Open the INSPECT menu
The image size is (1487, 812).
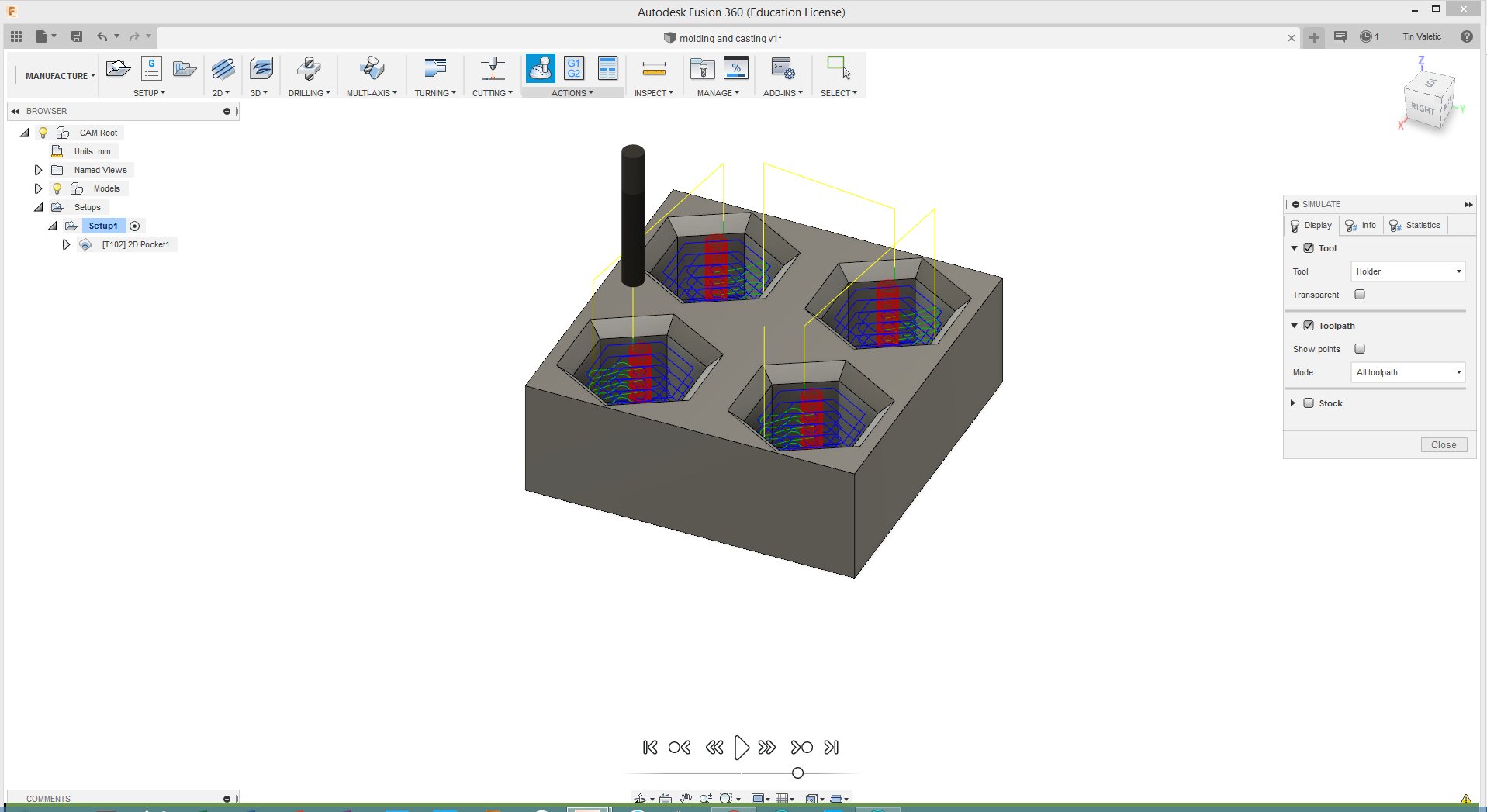653,93
